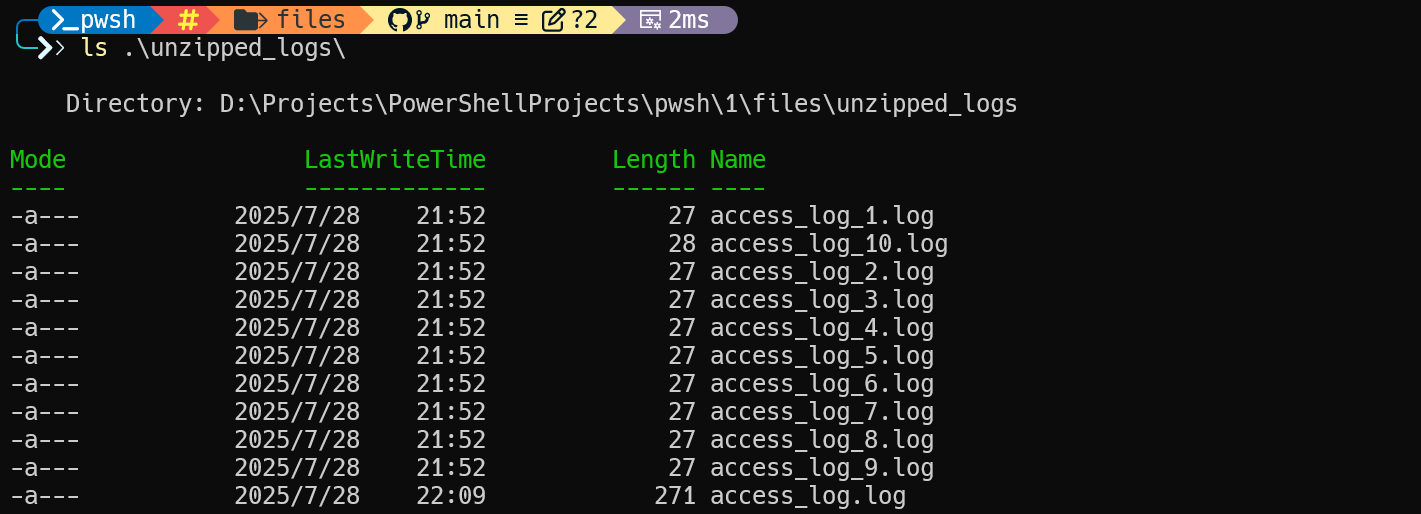Image resolution: width=1421 pixels, height=514 pixels.
Task: Click the folder icon in files segment
Action: [249, 20]
